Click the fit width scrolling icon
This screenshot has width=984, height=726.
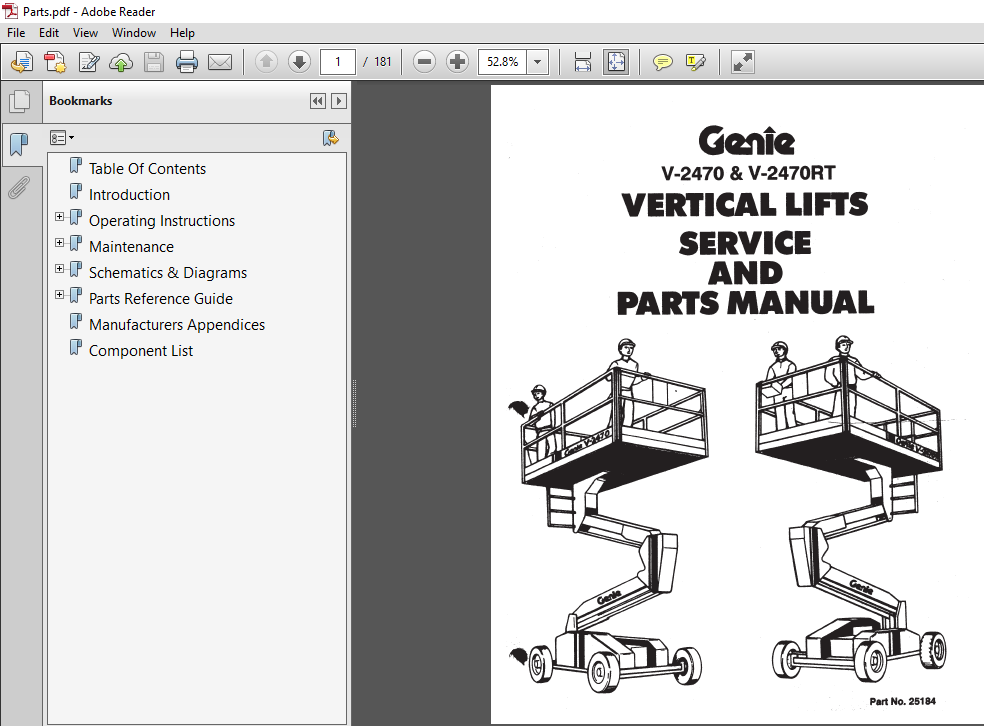point(583,62)
